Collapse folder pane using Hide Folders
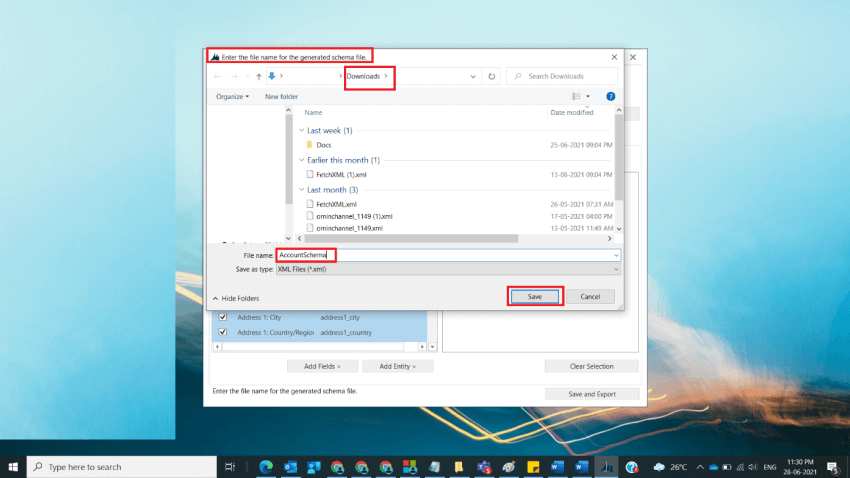This screenshot has height=478, width=850. coord(236,298)
